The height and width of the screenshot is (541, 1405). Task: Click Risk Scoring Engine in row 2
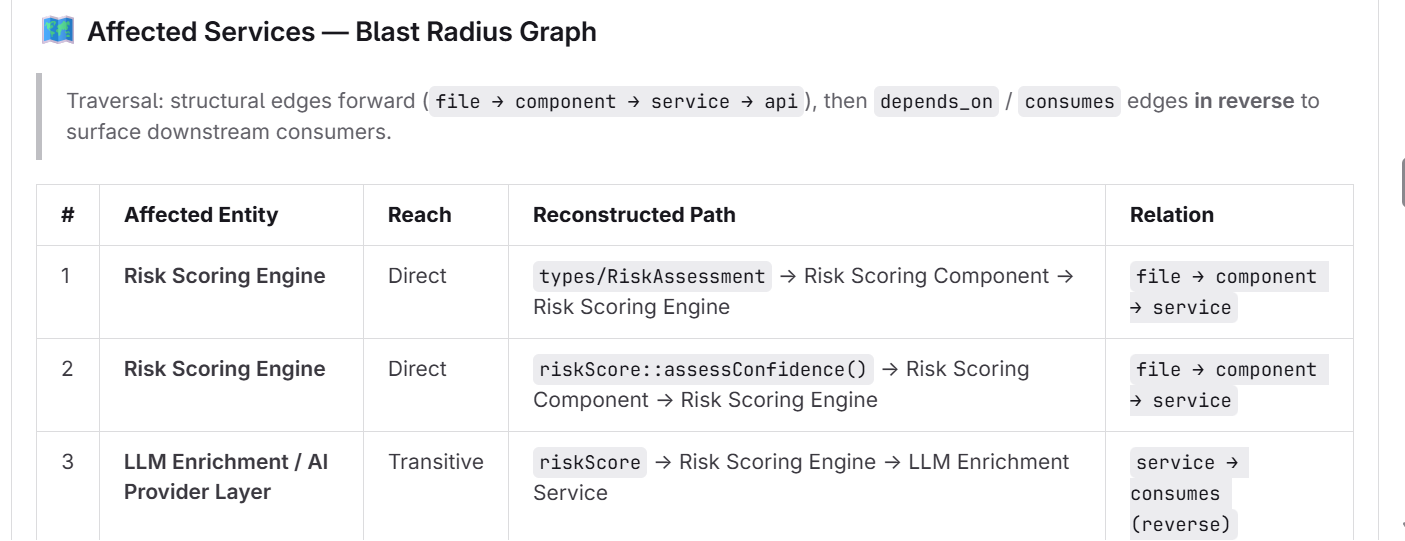point(225,369)
